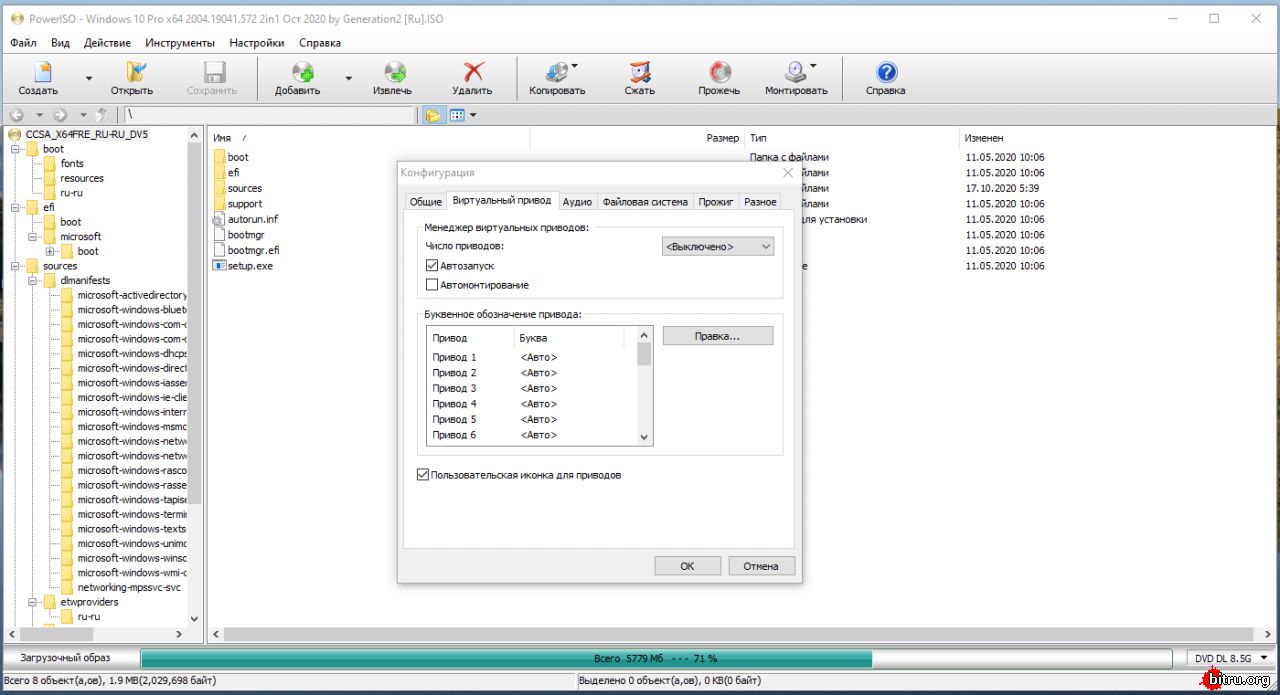Screen dimensions: 1280x695
Task: Select CCSA_X64FRE_RU-RU_DV5 disc root icon
Action: tap(15, 134)
